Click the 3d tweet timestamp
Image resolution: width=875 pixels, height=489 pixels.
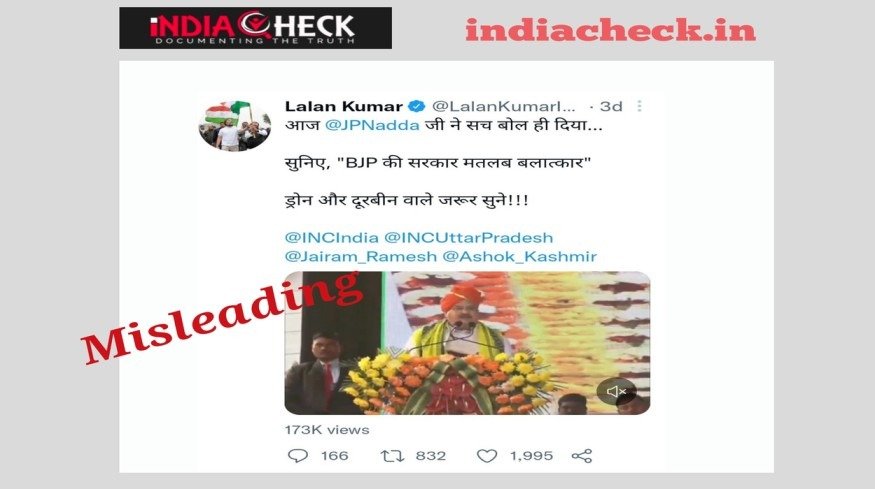611,106
